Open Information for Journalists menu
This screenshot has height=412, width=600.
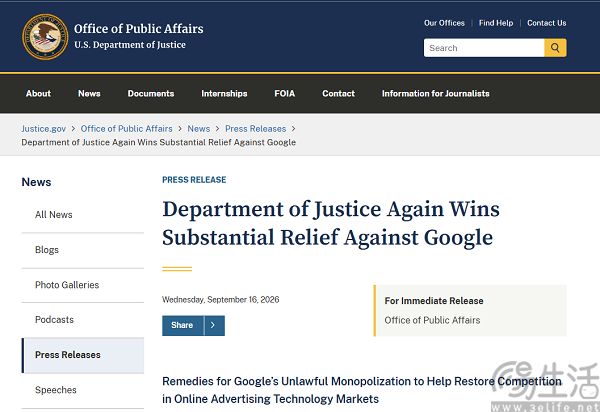pos(435,93)
